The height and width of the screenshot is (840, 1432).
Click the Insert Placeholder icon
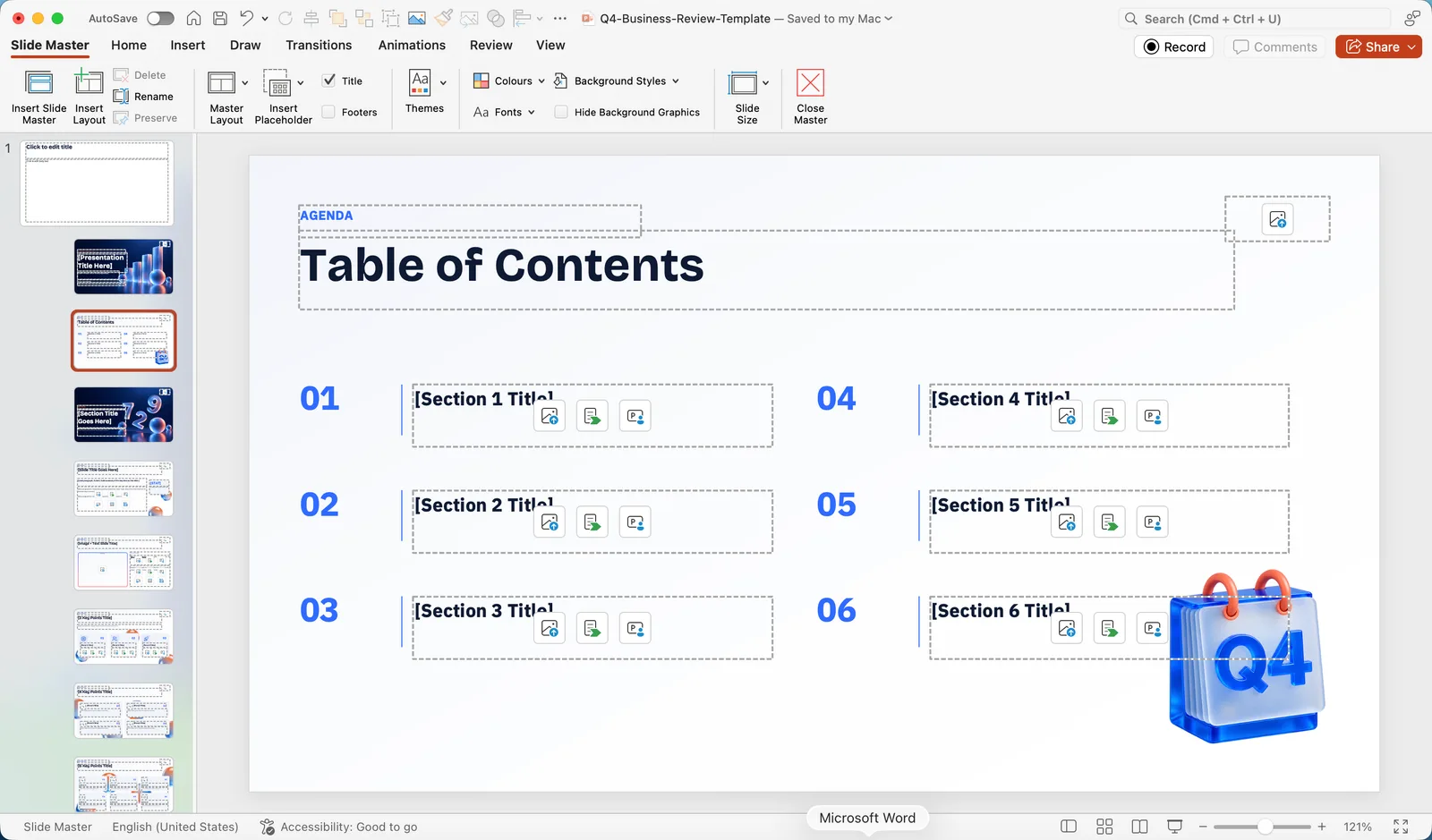coord(277,83)
